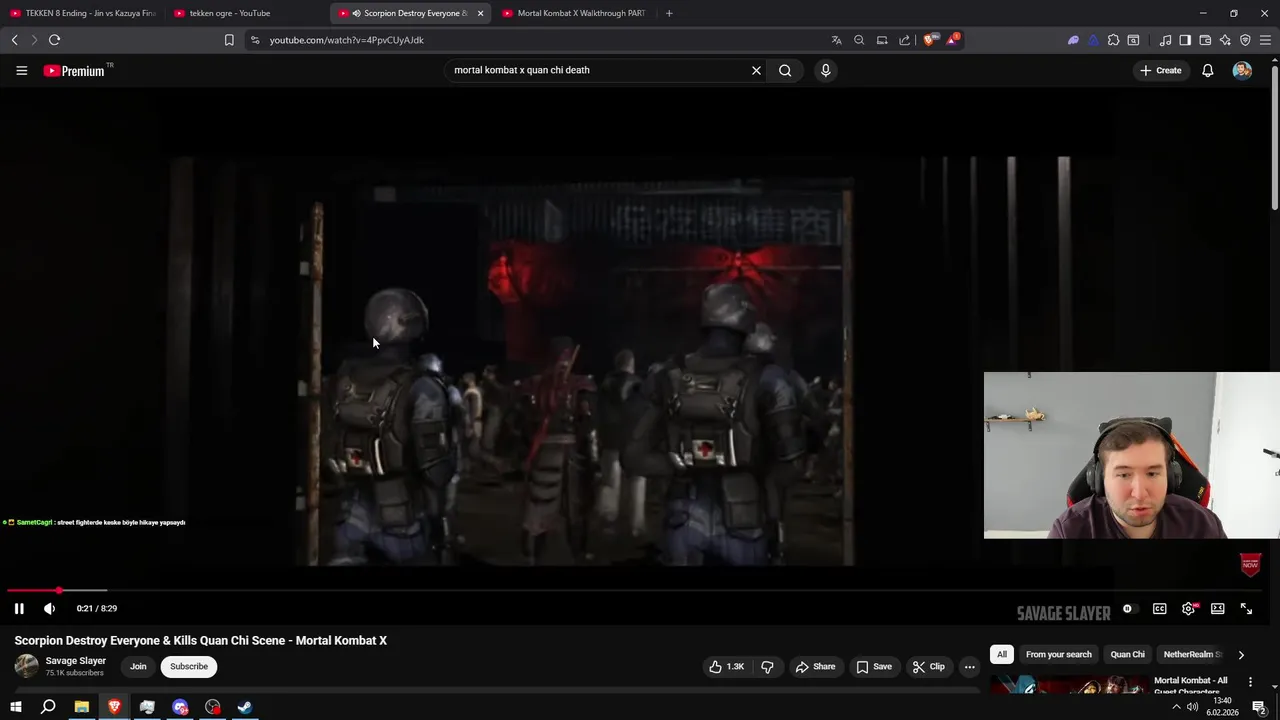Viewport: 1280px width, 720px height.
Task: Open the Create menu
Action: click(1161, 70)
